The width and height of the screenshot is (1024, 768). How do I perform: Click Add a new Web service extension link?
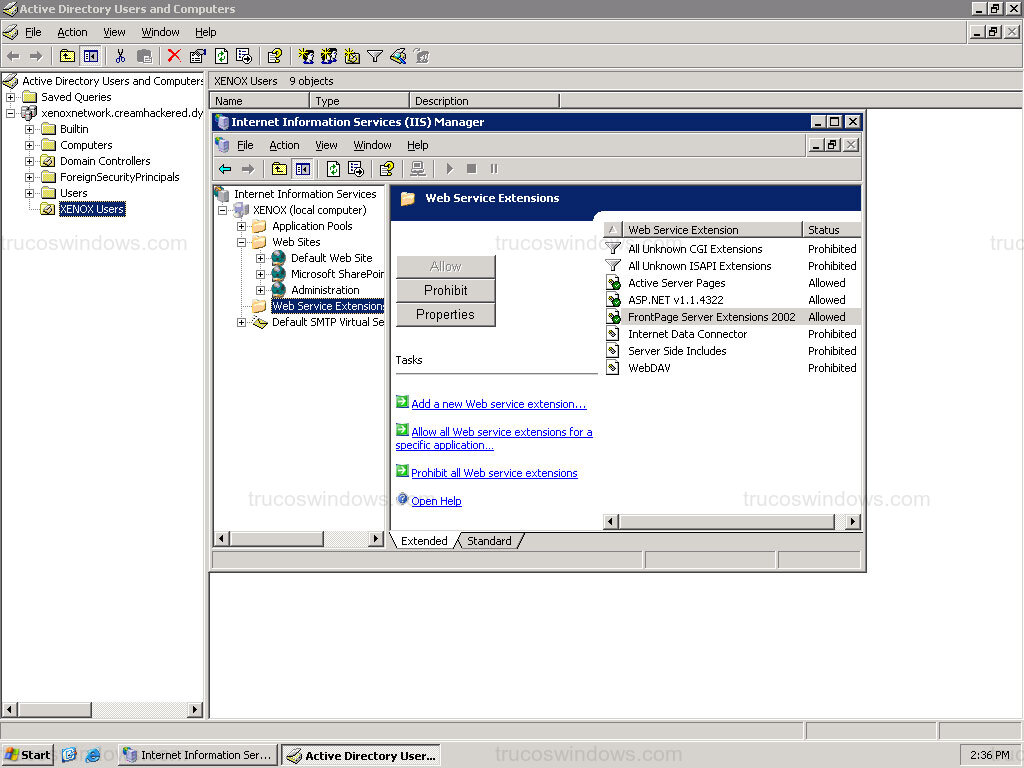click(x=498, y=404)
